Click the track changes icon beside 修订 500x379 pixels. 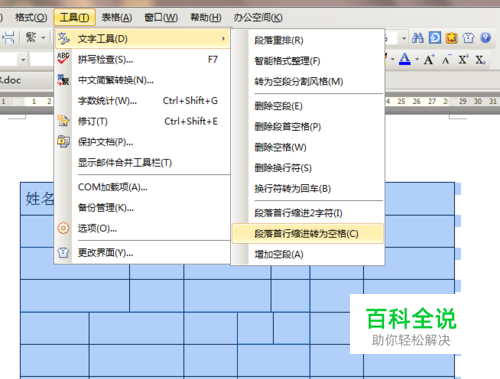[63, 121]
